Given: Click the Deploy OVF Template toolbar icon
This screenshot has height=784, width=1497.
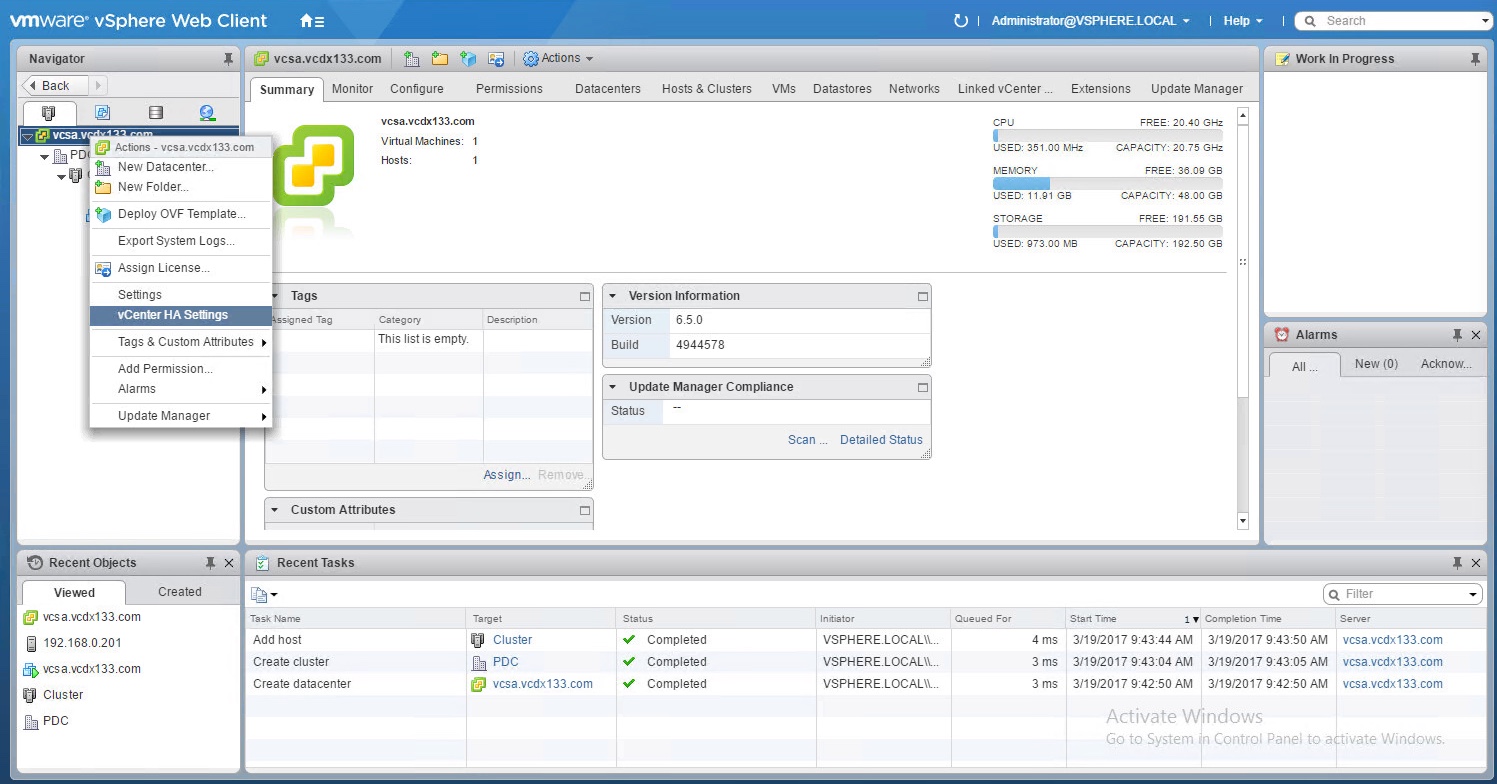Looking at the screenshot, I should [467, 59].
